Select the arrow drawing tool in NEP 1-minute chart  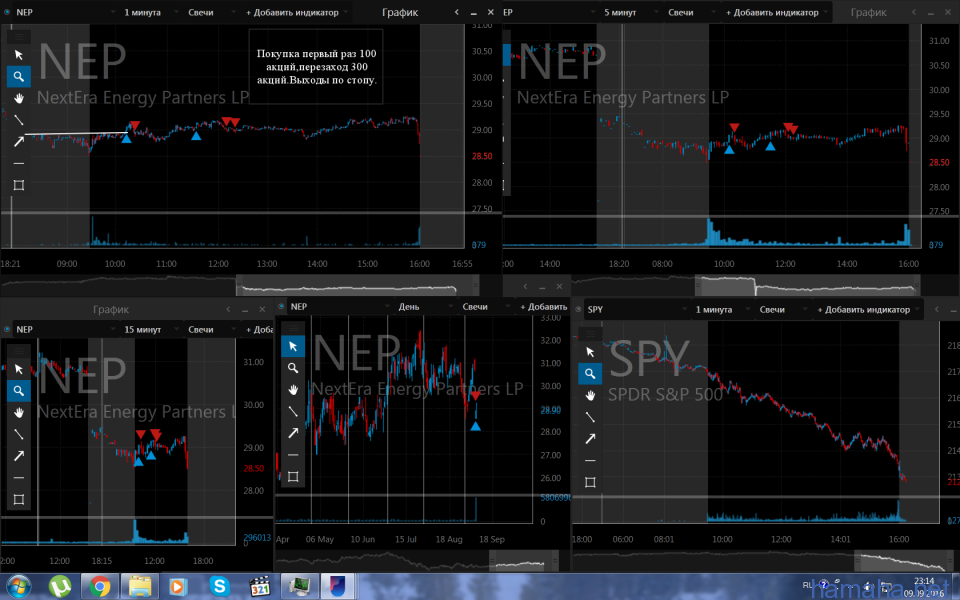click(x=19, y=141)
